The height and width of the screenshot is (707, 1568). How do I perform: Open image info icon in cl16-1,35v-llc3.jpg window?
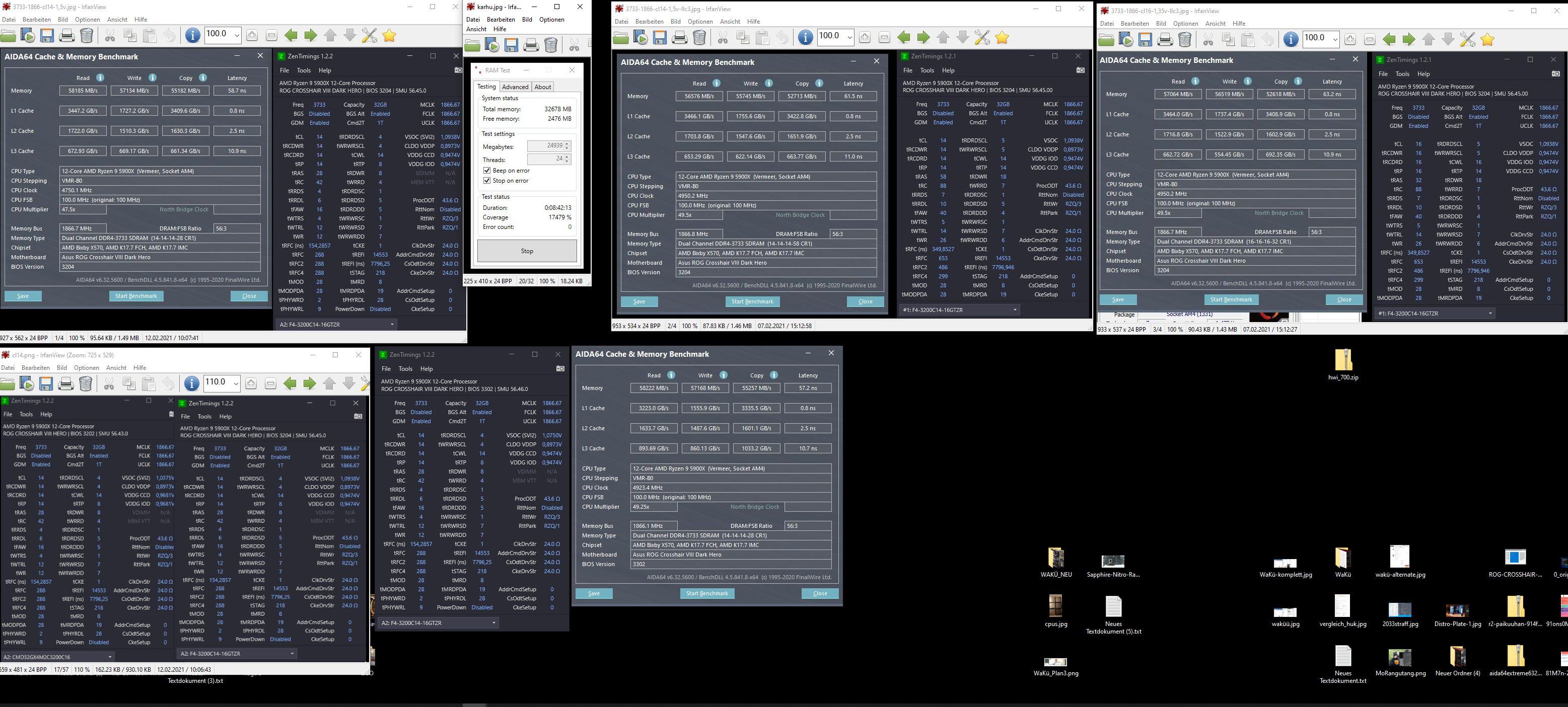click(1291, 40)
